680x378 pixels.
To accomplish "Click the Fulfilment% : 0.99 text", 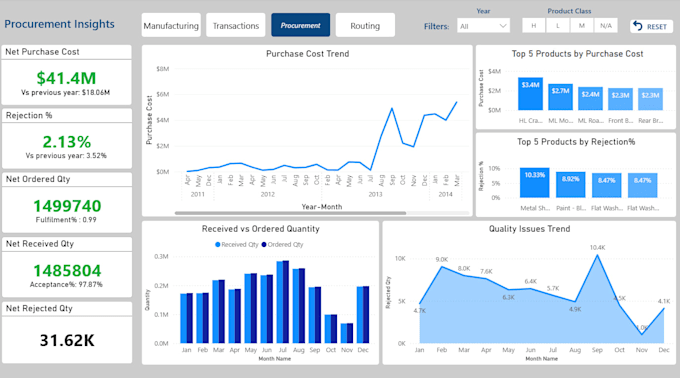I will (x=66, y=220).
